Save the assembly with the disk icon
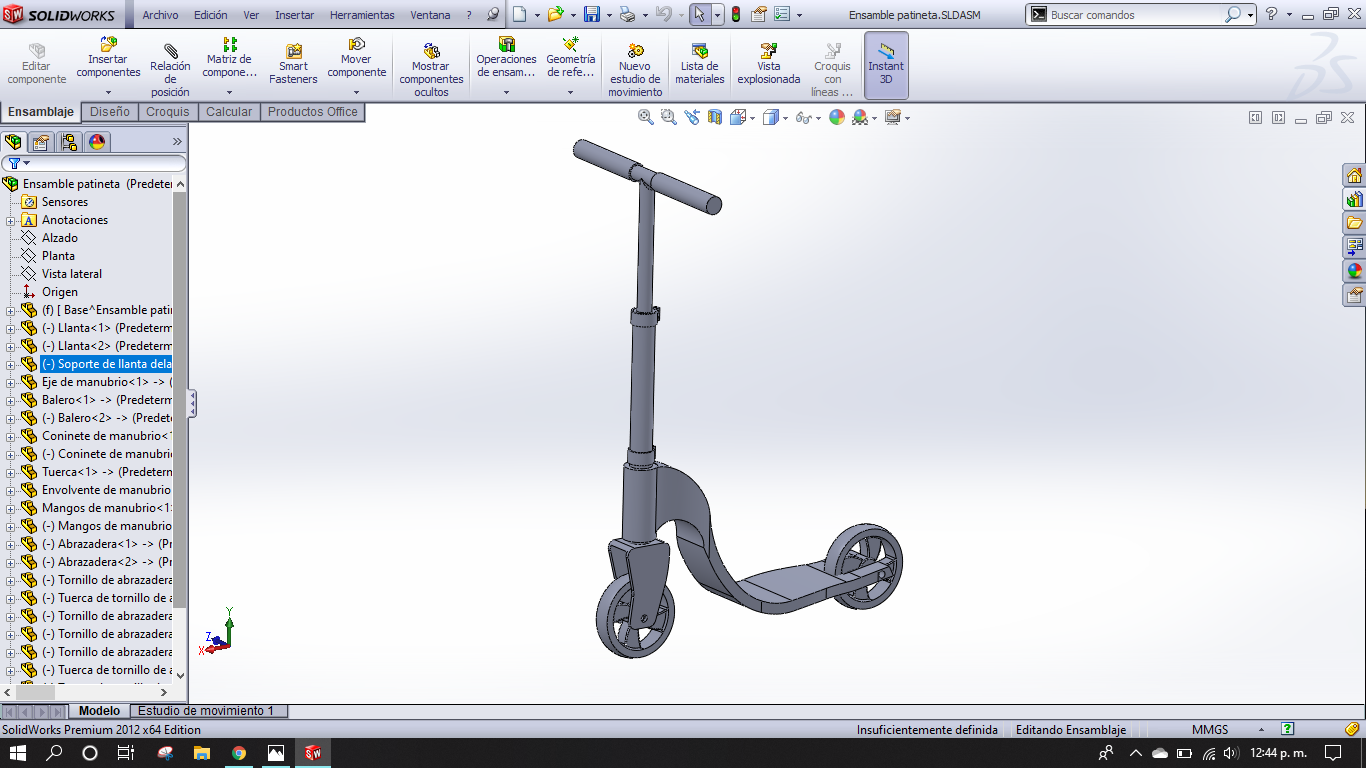This screenshot has height=768, width=1366. (x=591, y=14)
